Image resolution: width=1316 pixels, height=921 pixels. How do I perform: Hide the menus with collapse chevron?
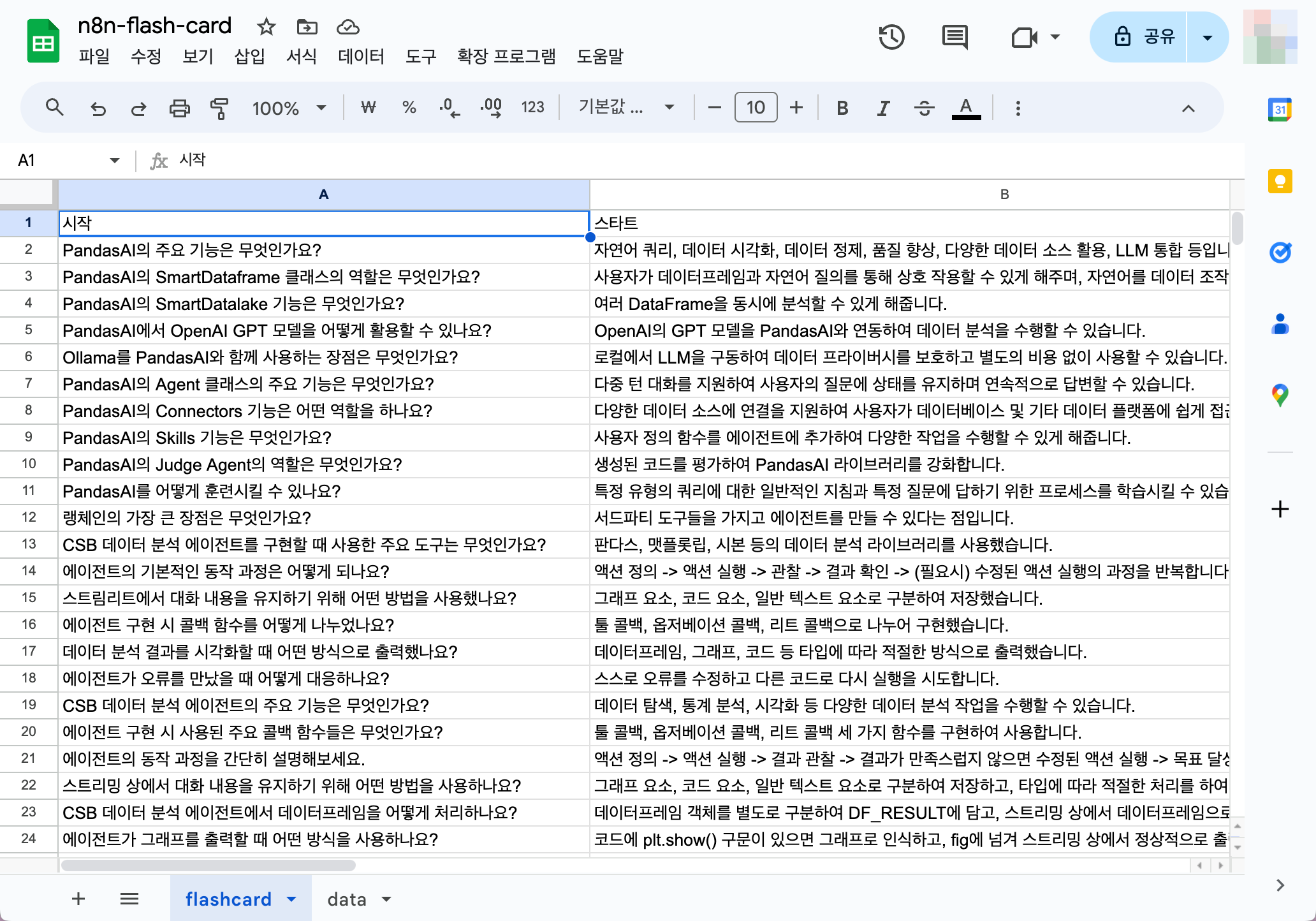pos(1188,108)
